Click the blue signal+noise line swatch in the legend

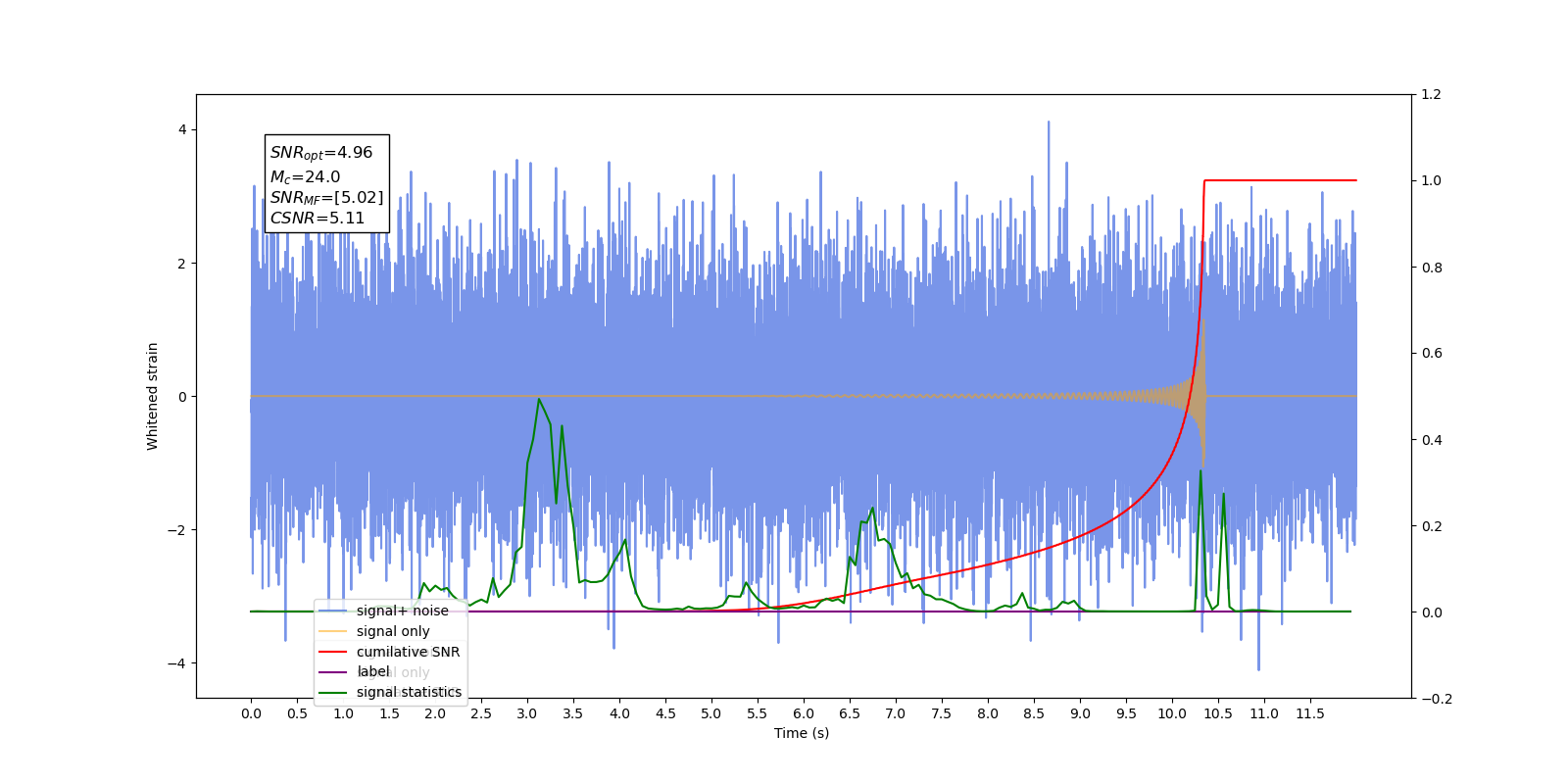point(333,611)
